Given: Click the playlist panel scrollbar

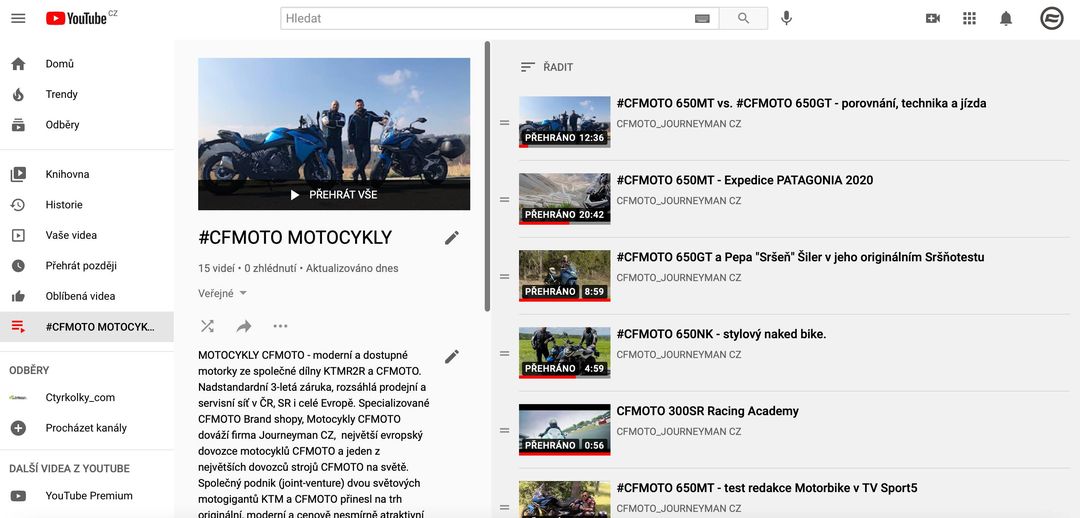Looking at the screenshot, I should pyautogui.click(x=488, y=176).
